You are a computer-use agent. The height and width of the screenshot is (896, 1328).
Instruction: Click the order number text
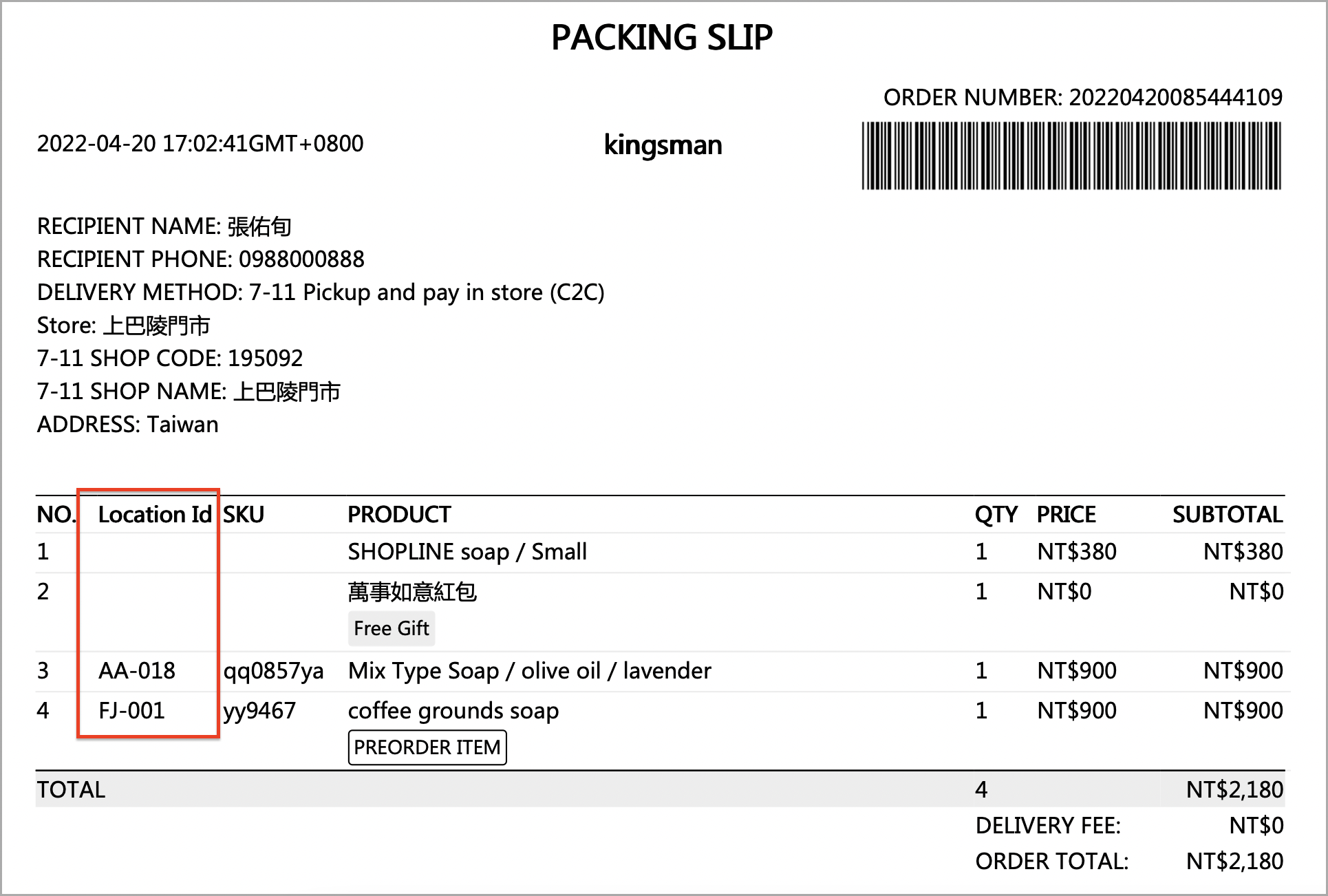click(x=1083, y=98)
